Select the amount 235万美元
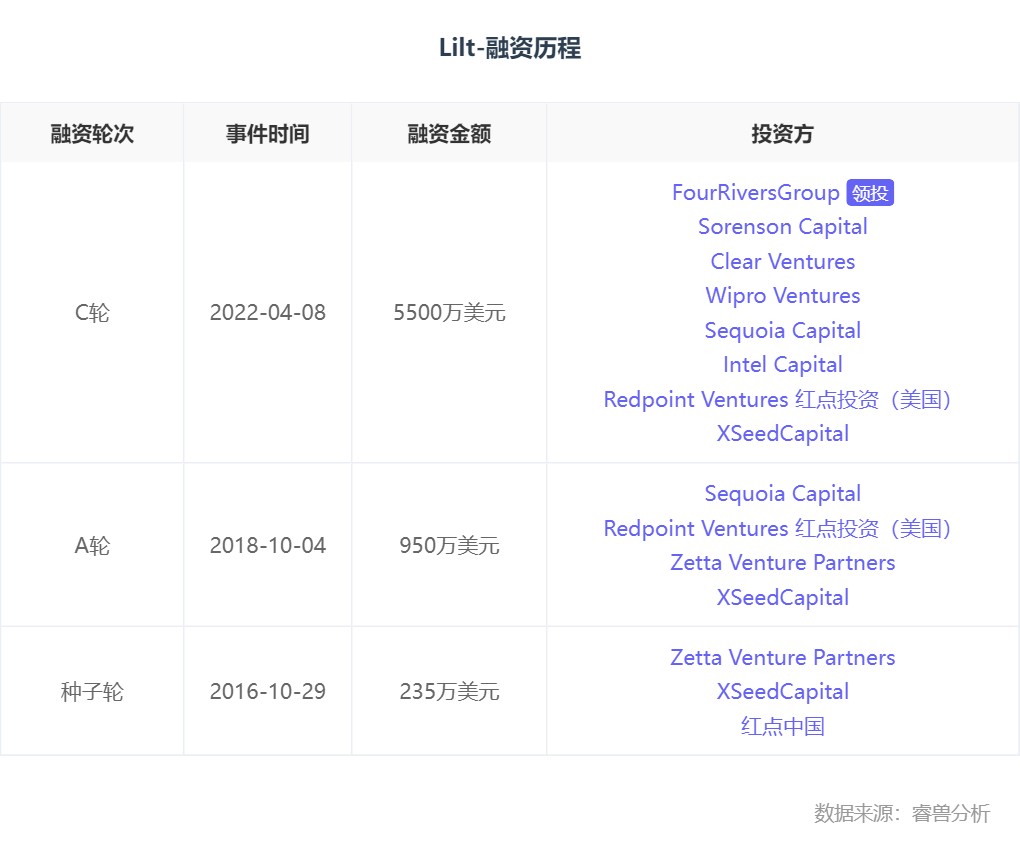The width and height of the screenshot is (1020, 865). point(449,691)
